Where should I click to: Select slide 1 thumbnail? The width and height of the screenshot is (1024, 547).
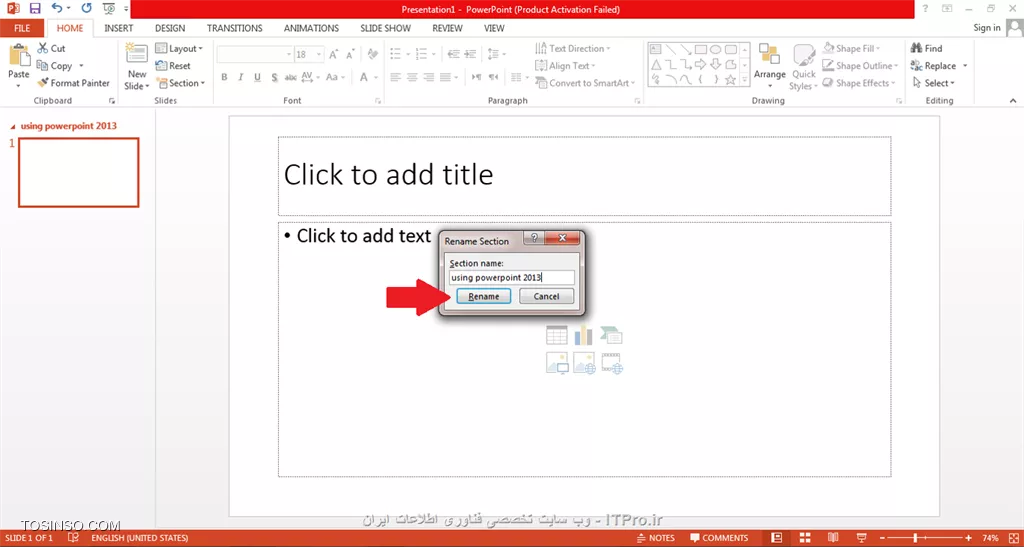(x=78, y=172)
